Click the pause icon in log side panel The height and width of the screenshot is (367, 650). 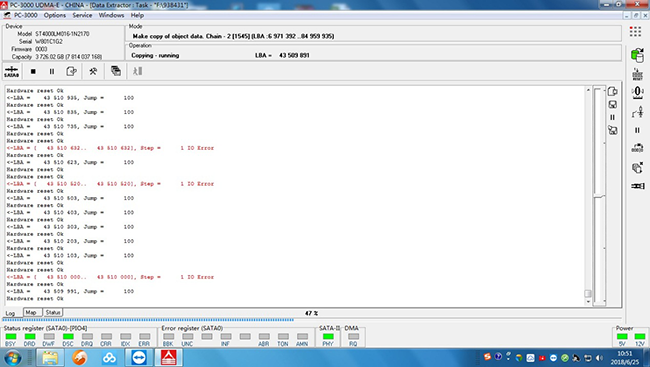click(x=612, y=117)
